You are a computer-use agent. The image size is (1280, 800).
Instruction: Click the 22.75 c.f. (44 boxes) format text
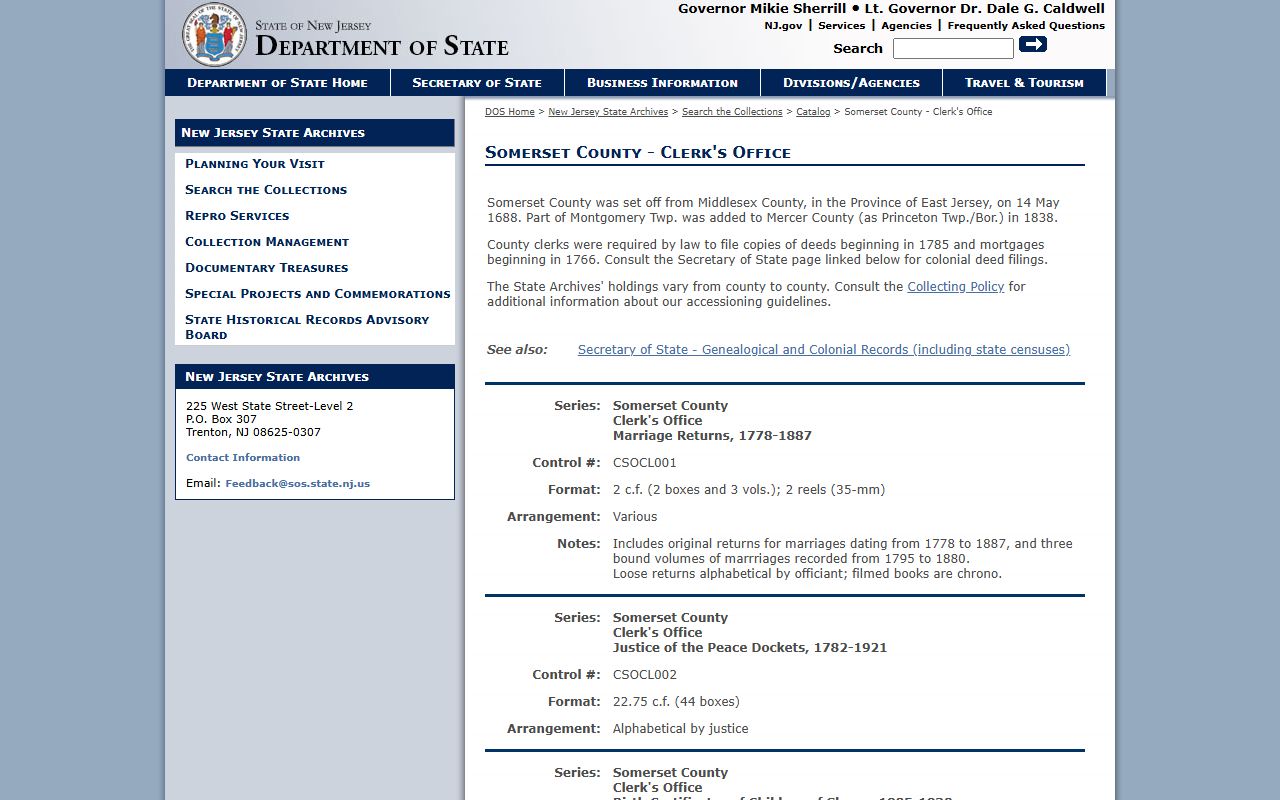(x=676, y=702)
